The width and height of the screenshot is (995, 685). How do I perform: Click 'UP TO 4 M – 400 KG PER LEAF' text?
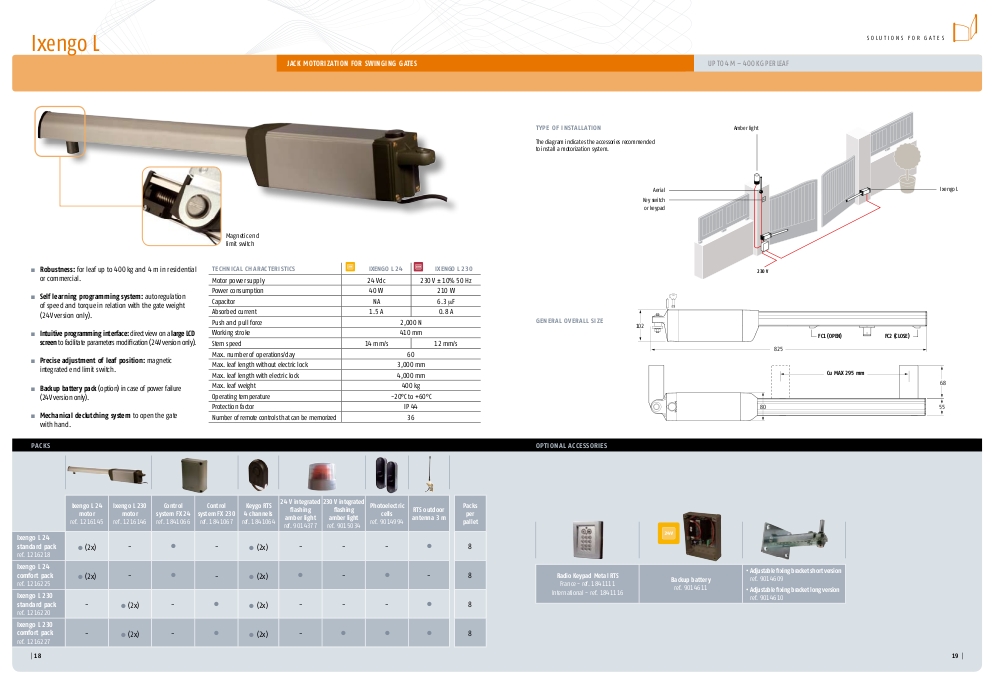click(x=748, y=63)
